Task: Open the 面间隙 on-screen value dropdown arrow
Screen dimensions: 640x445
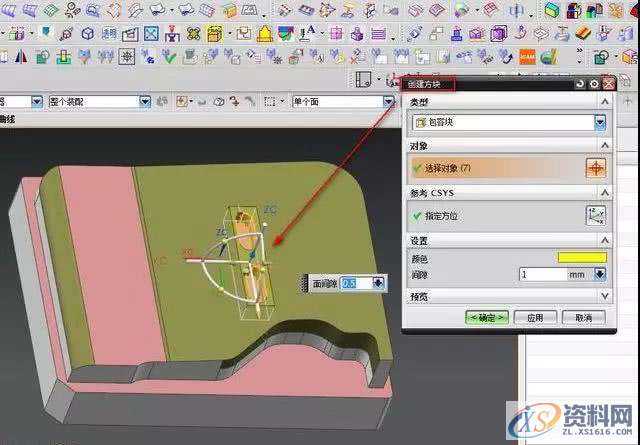Action: [378, 283]
